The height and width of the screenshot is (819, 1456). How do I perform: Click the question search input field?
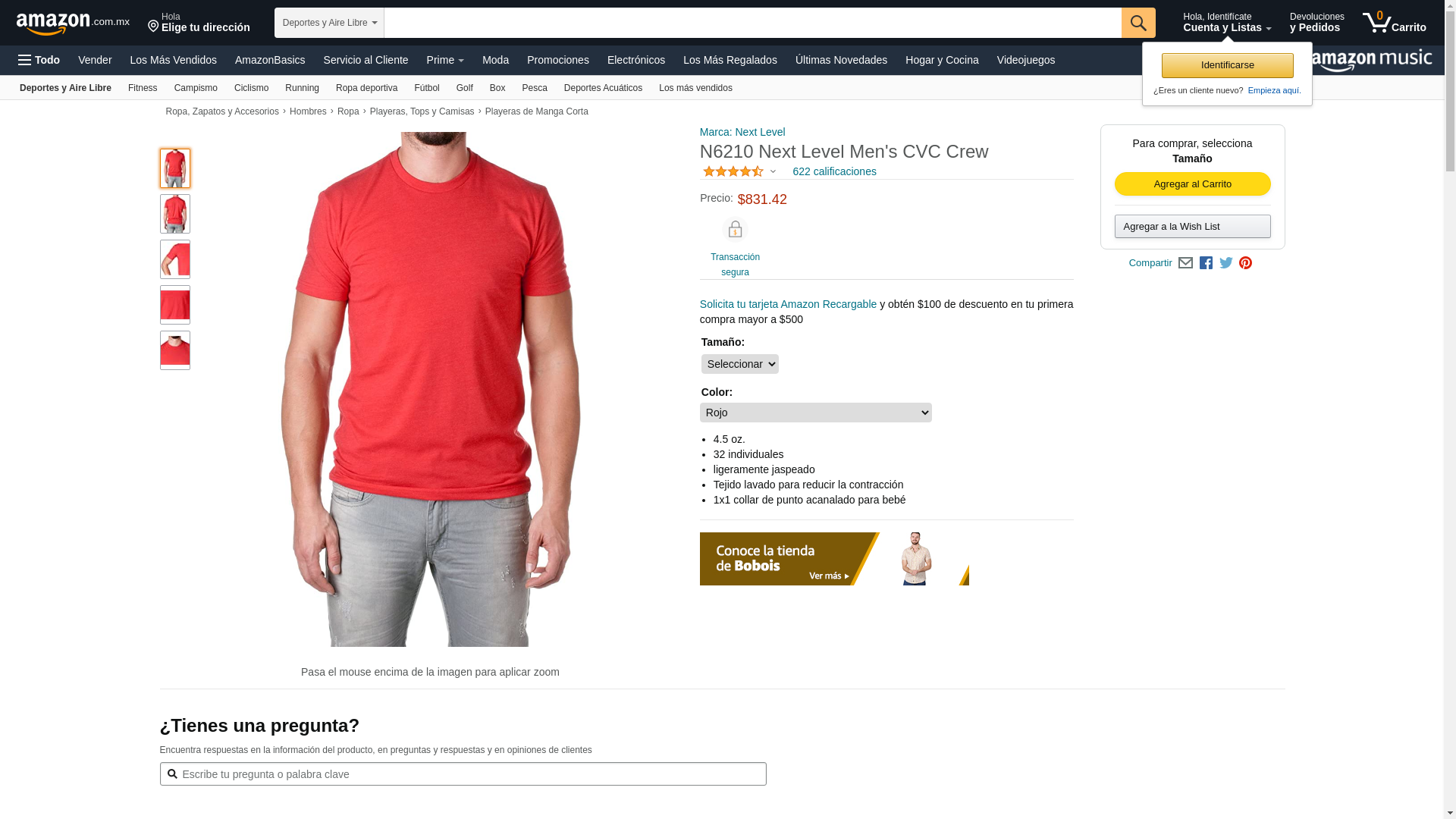(463, 774)
